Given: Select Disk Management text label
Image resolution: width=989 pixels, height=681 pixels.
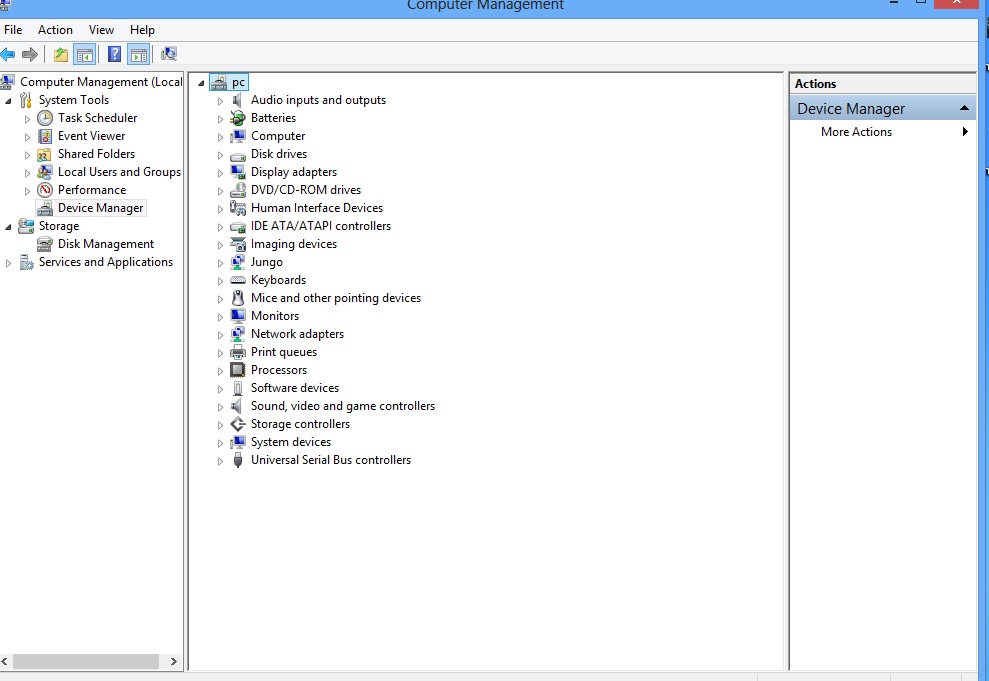Looking at the screenshot, I should click(x=106, y=244).
